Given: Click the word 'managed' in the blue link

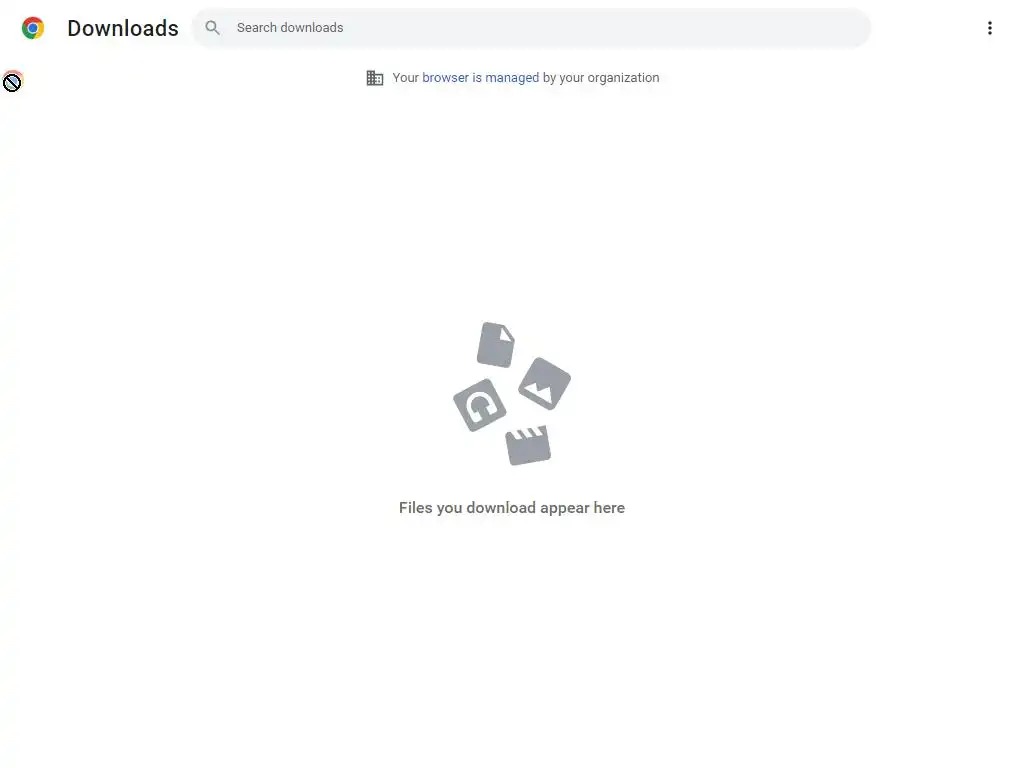Looking at the screenshot, I should pos(512,78).
